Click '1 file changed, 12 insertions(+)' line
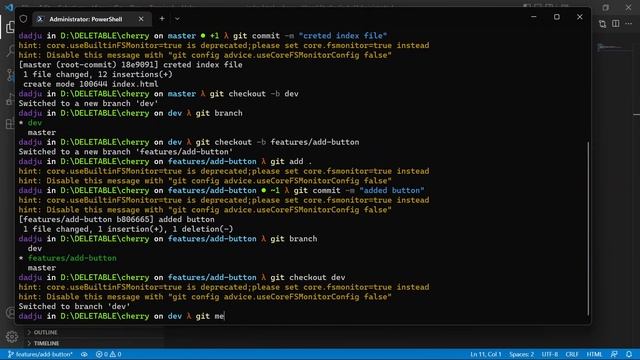Viewport: 640px width, 360px height. tap(98, 74)
